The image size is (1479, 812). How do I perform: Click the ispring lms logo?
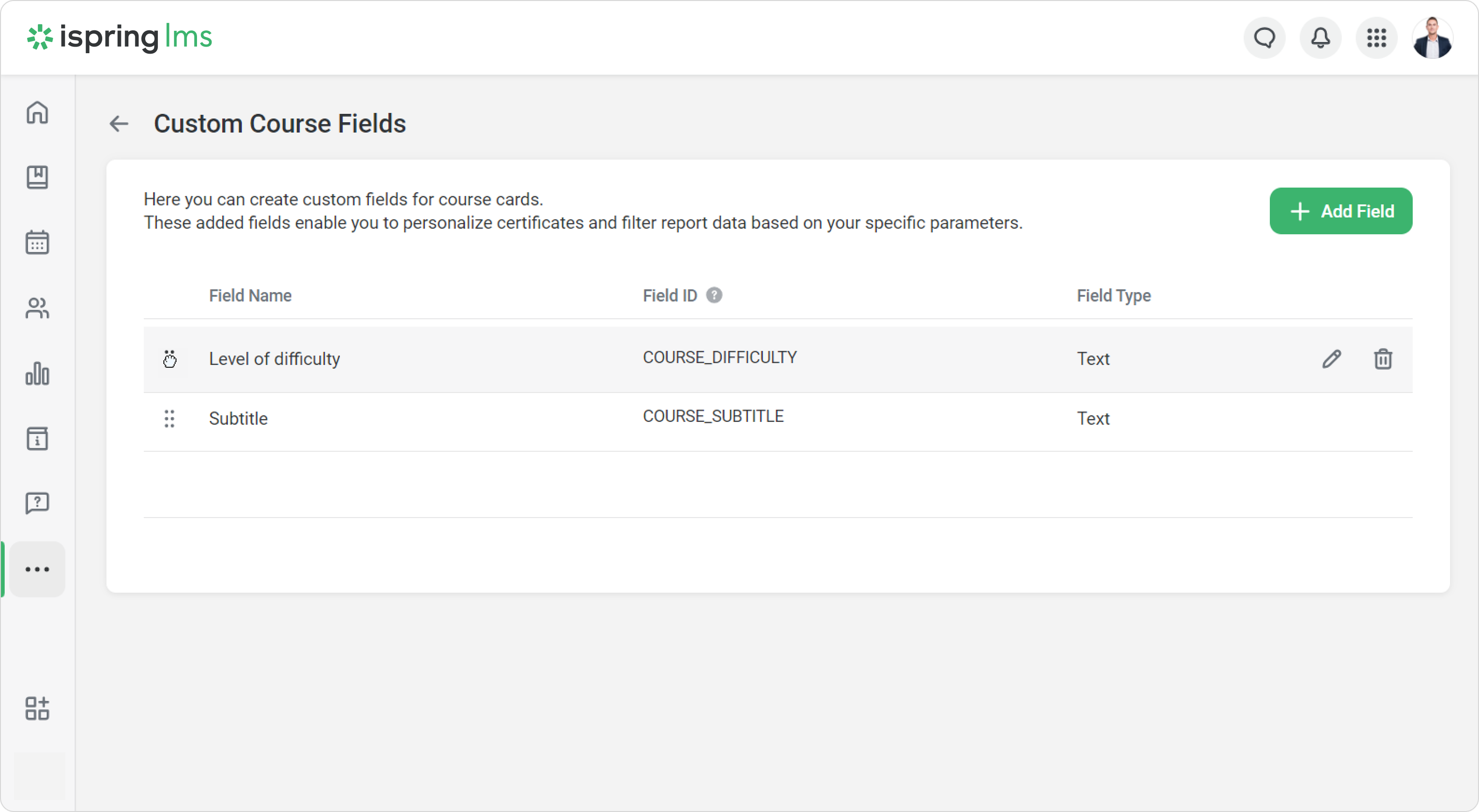pyautogui.click(x=120, y=37)
